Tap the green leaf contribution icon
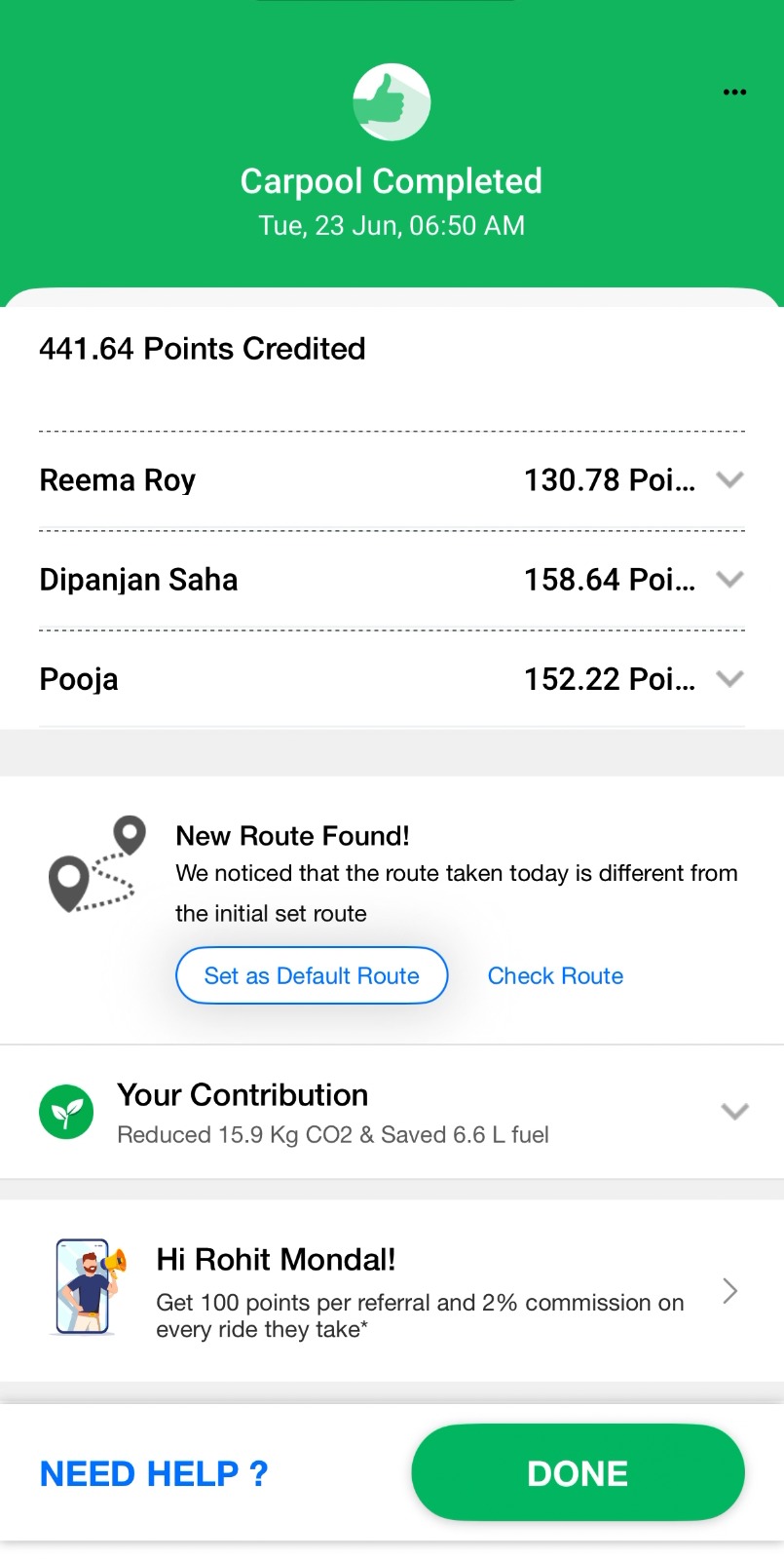784x1559 pixels. [66, 1112]
